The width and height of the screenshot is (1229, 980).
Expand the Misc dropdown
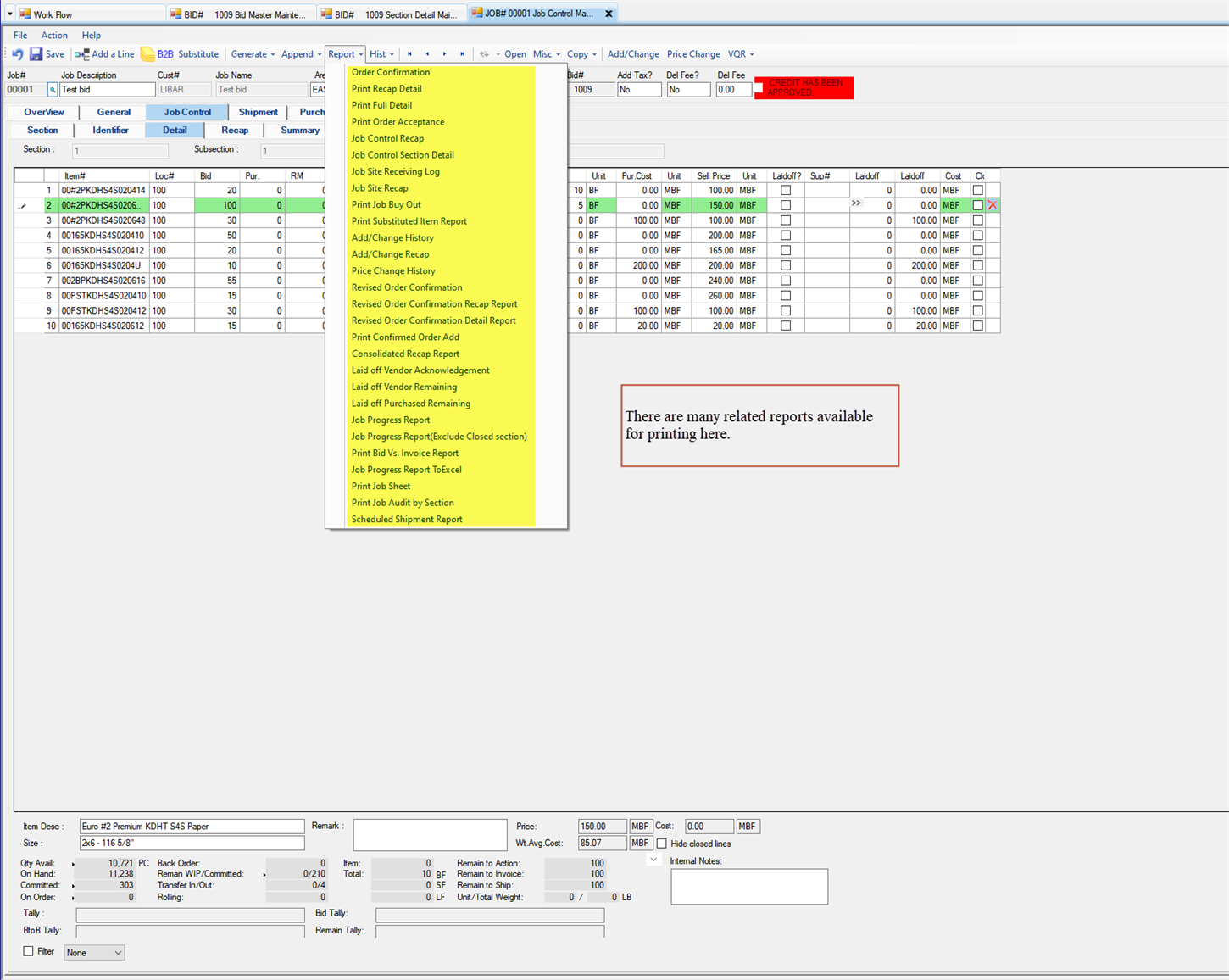545,53
